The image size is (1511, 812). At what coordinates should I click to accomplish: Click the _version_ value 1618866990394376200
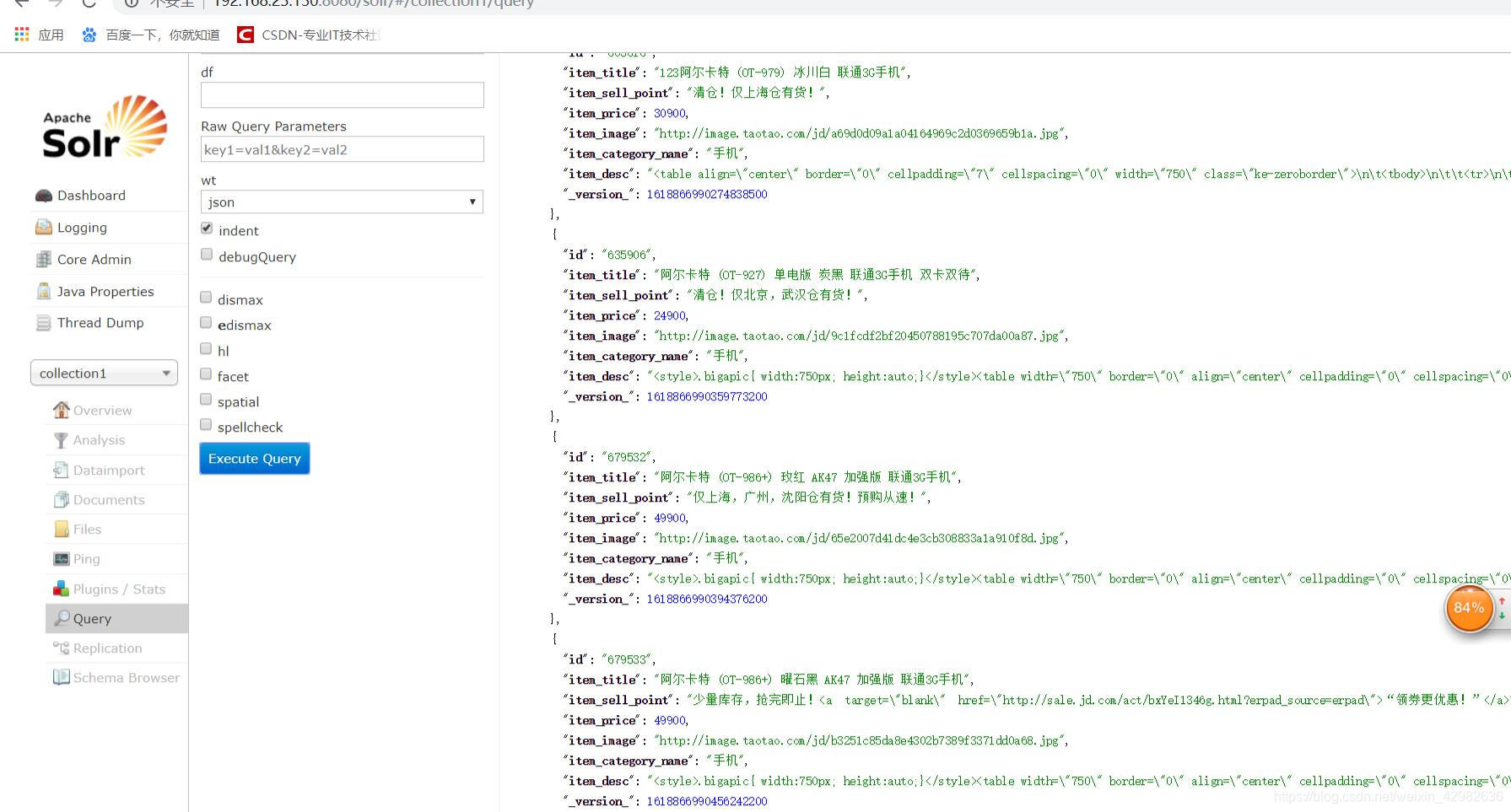pos(707,599)
